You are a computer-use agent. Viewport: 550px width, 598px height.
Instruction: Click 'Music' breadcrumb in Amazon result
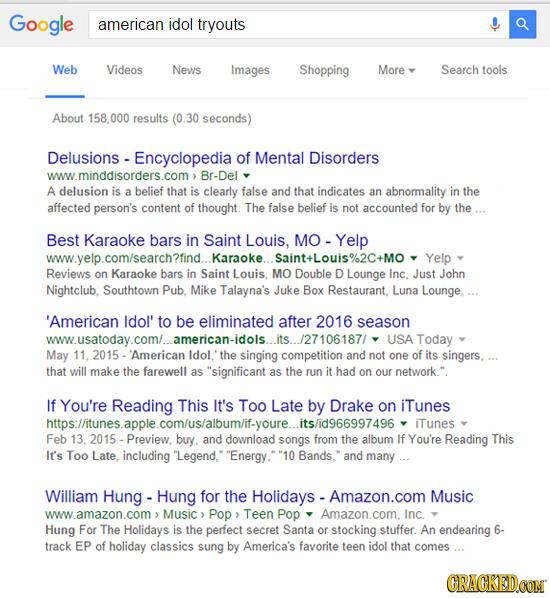pyautogui.click(x=180, y=514)
